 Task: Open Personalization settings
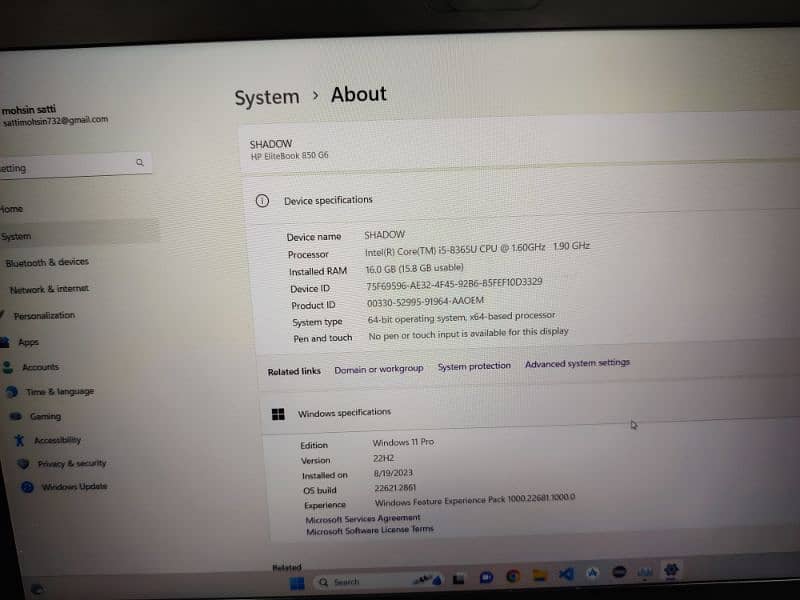coord(44,315)
